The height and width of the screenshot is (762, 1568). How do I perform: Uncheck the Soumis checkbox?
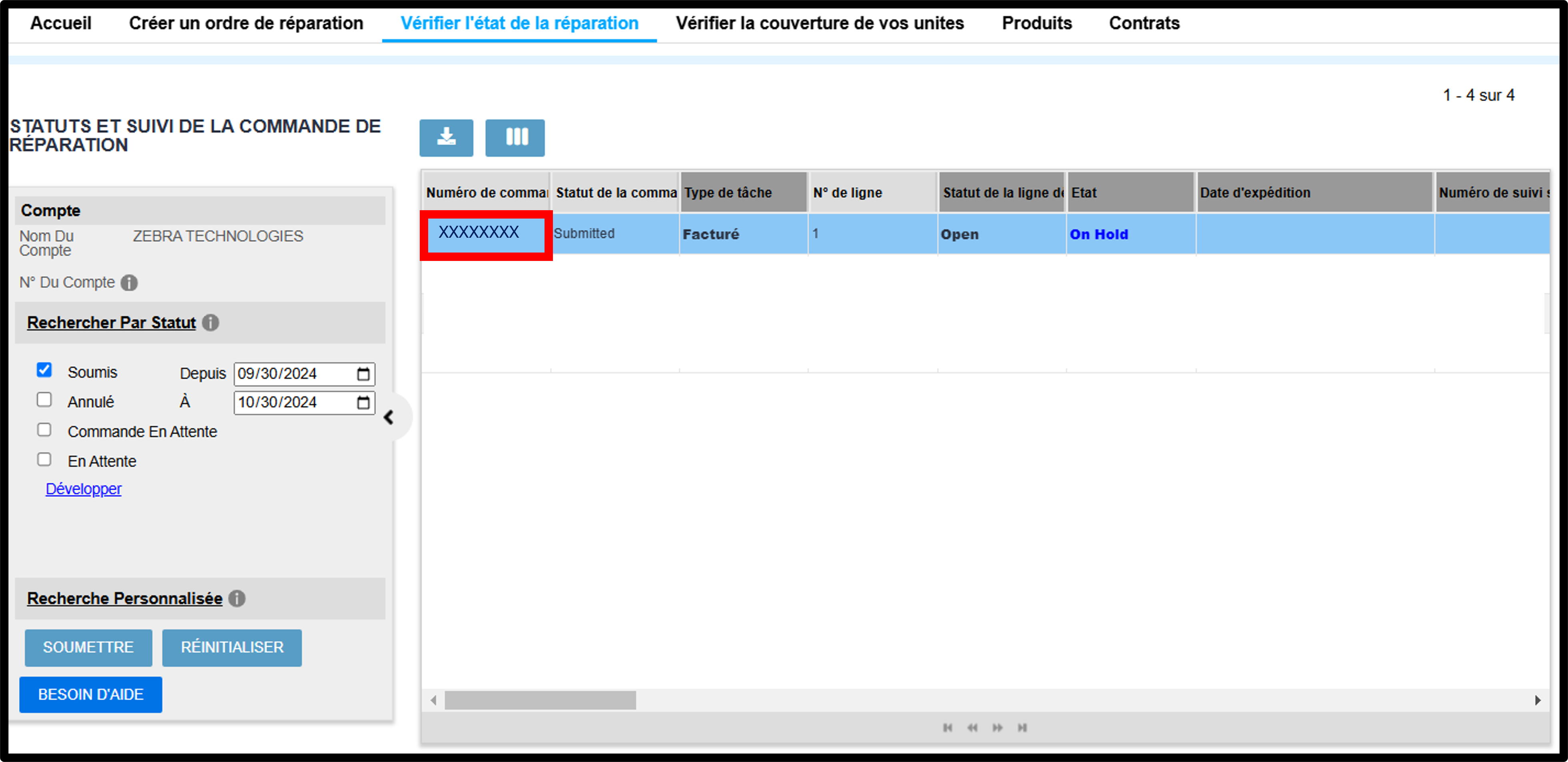44,370
